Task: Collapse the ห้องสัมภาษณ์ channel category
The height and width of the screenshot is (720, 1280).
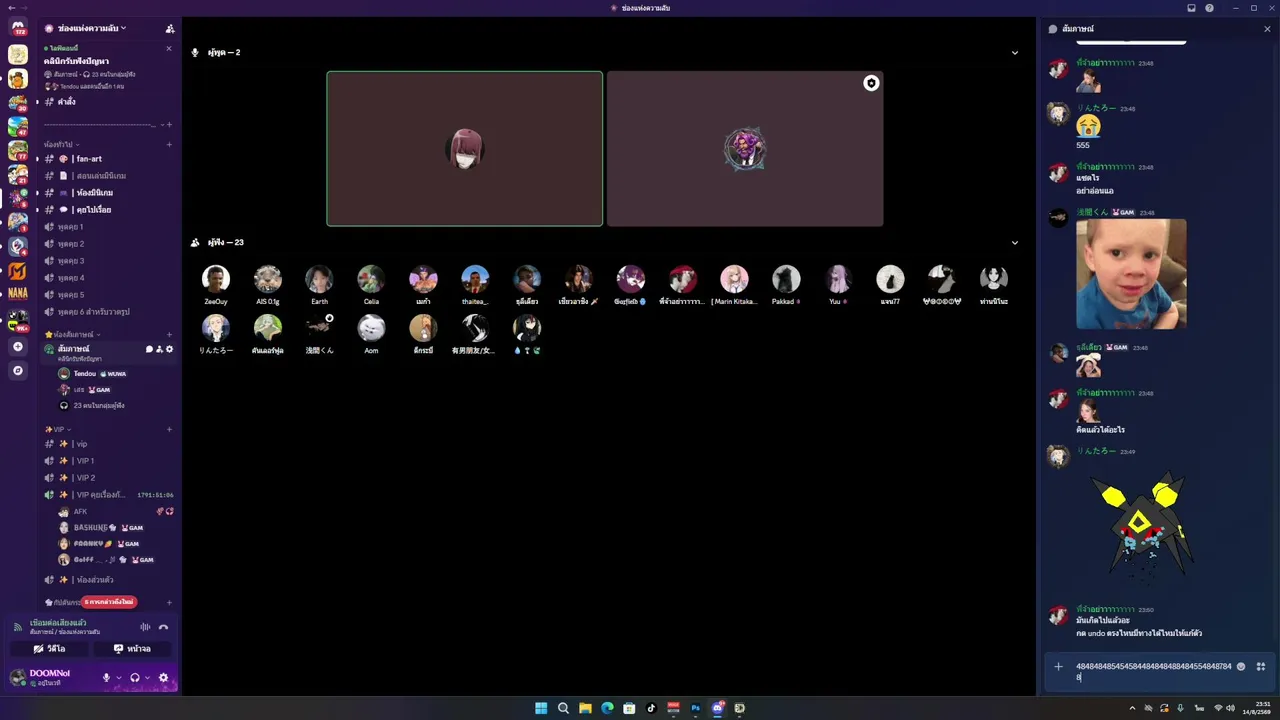Action: [x=73, y=334]
